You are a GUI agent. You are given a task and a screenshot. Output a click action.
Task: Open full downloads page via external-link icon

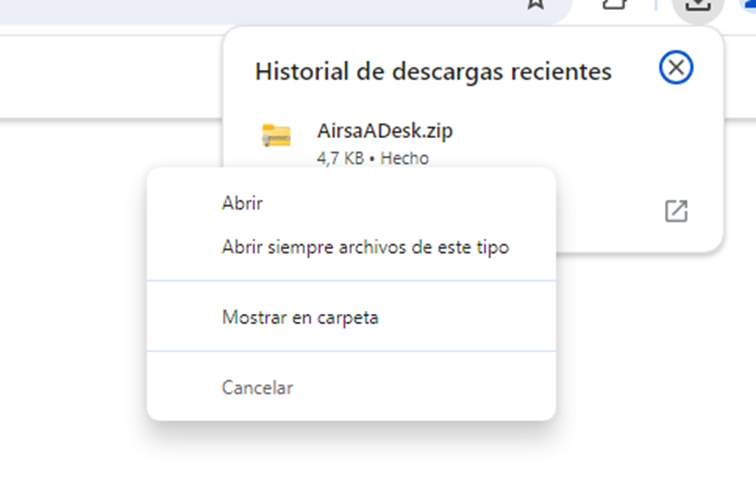click(676, 211)
